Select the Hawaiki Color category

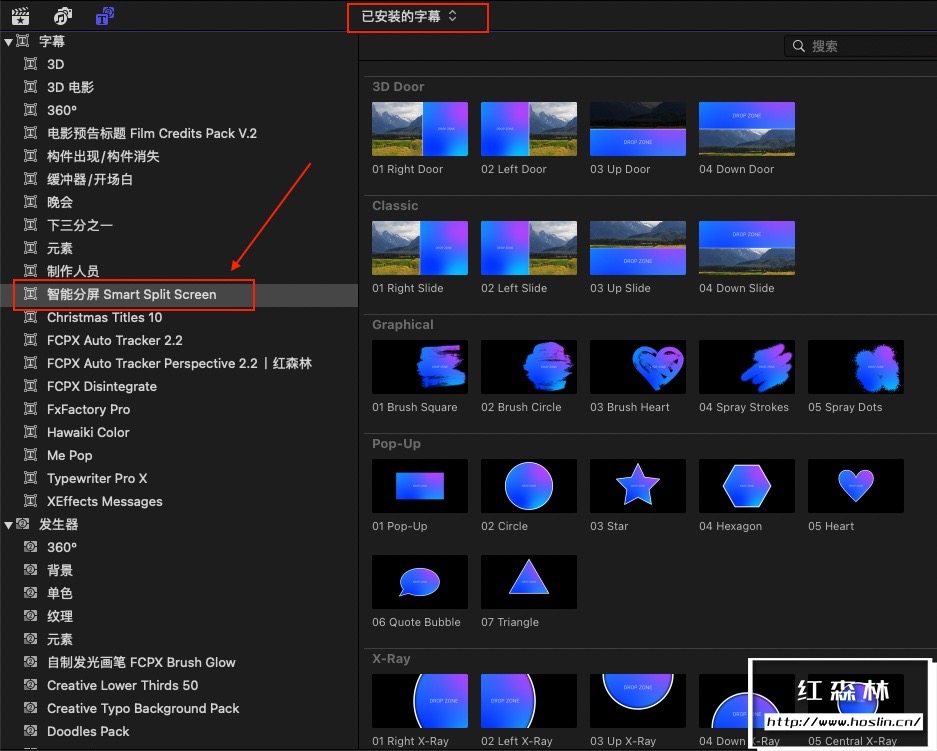(x=88, y=433)
